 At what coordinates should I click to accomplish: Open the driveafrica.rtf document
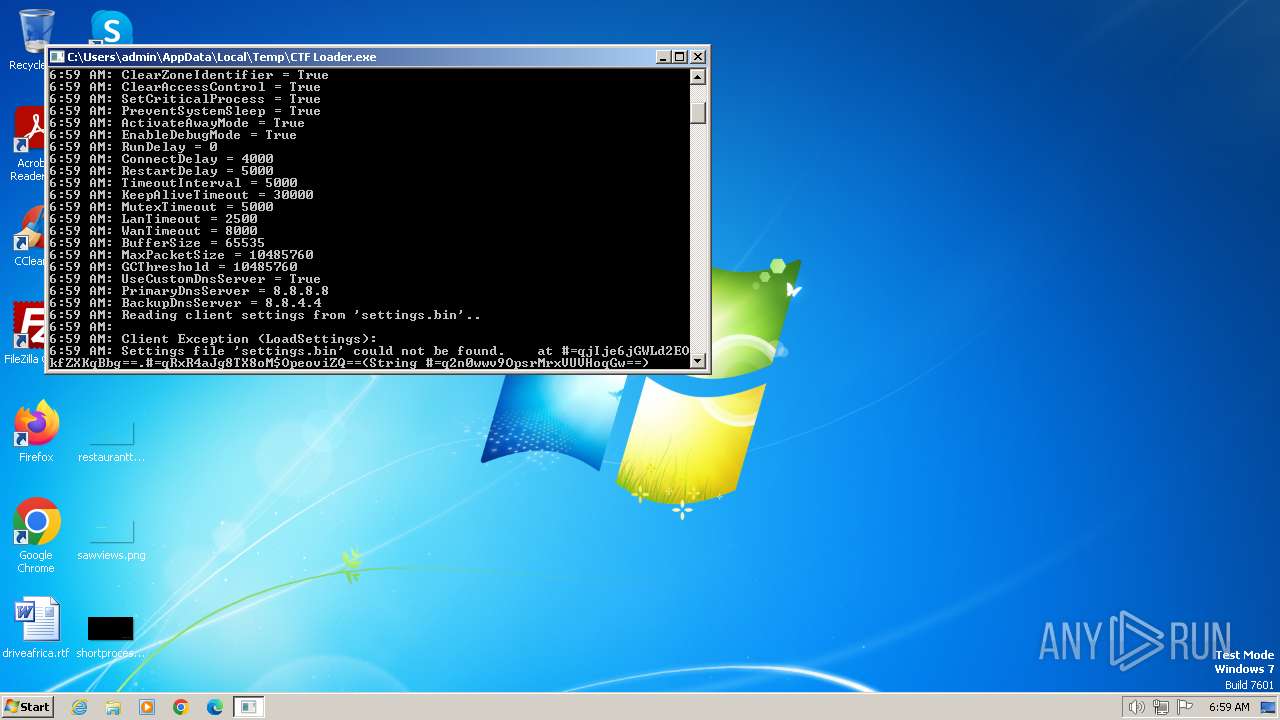click(x=36, y=627)
